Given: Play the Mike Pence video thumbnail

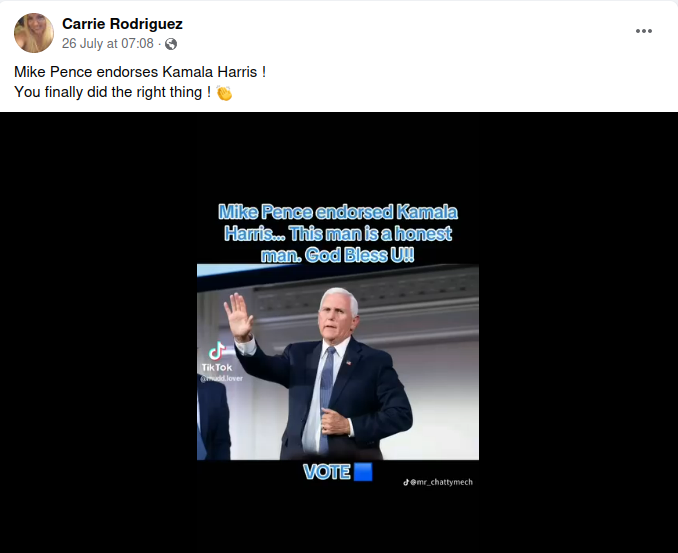Looking at the screenshot, I should pos(338,362).
